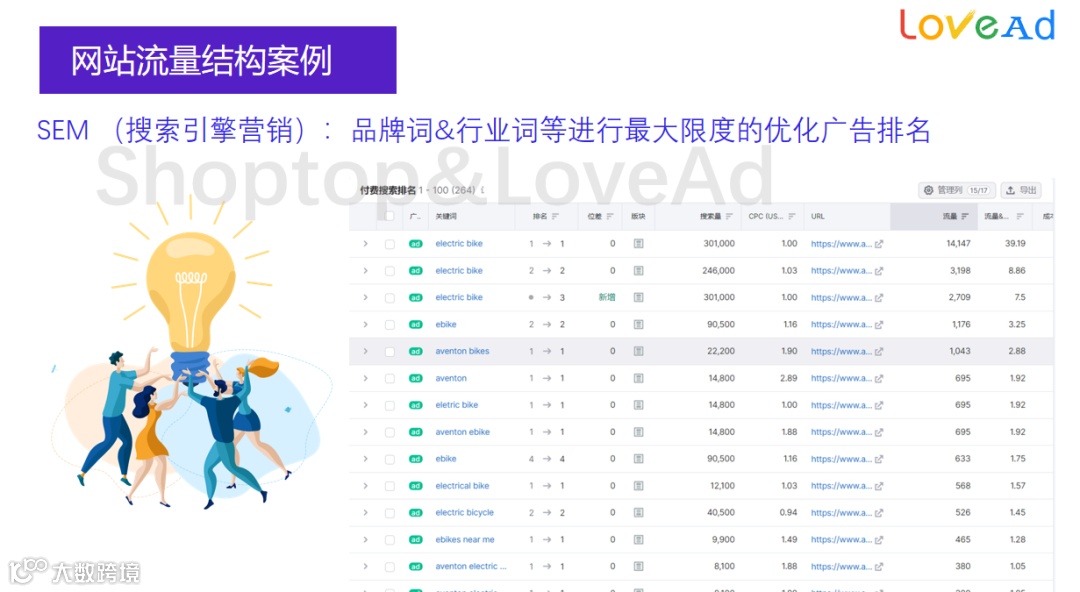
Task: Tick checkbox for electric bike 14,147 traffic row
Action: pos(390,244)
